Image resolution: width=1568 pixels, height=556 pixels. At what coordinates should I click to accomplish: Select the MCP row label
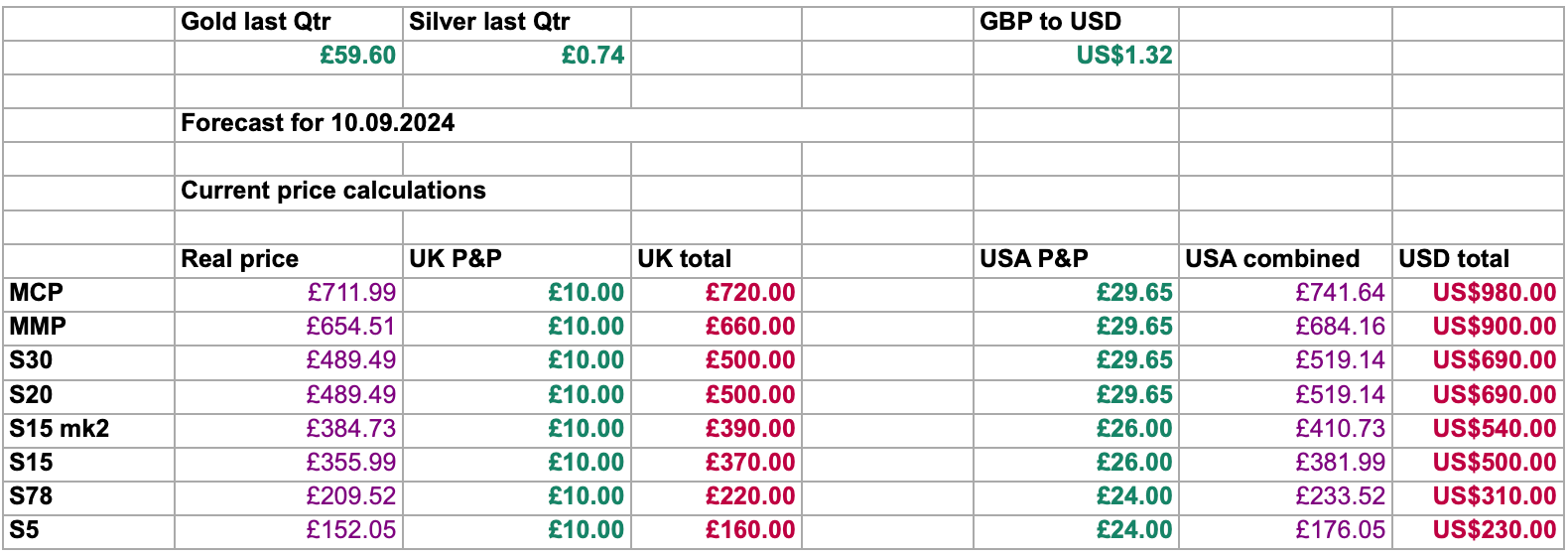click(37, 293)
